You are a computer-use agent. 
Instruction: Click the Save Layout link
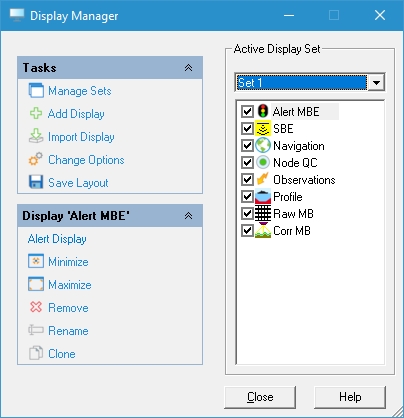click(x=78, y=182)
